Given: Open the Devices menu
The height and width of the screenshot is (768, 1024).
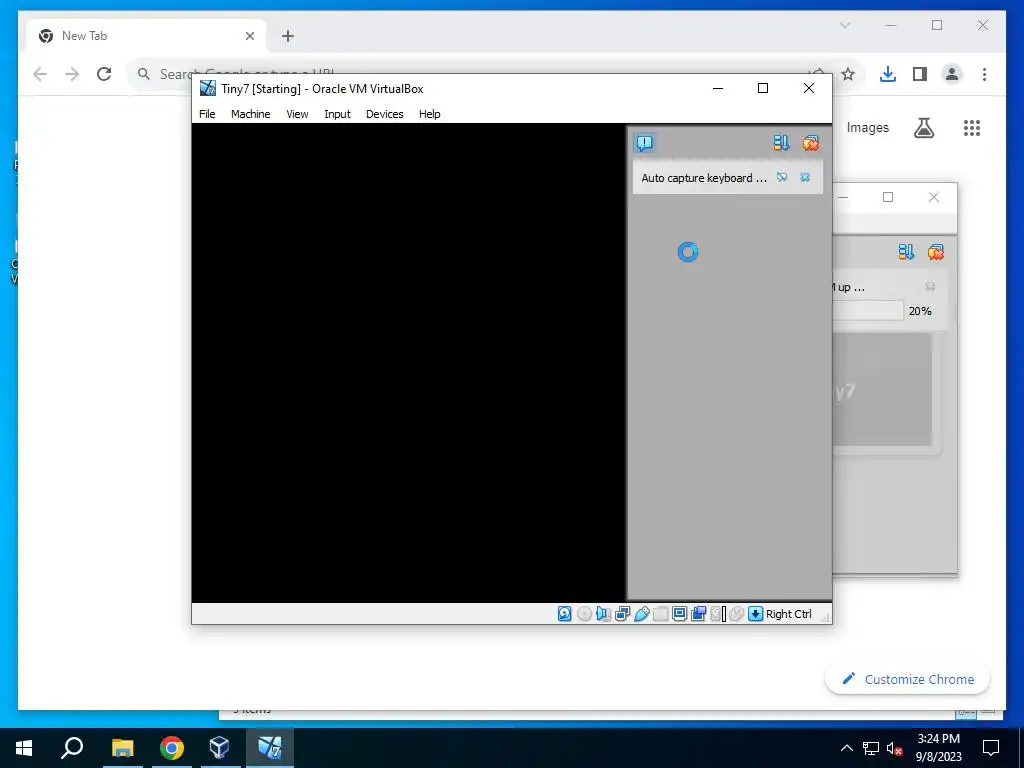Looking at the screenshot, I should click(384, 114).
